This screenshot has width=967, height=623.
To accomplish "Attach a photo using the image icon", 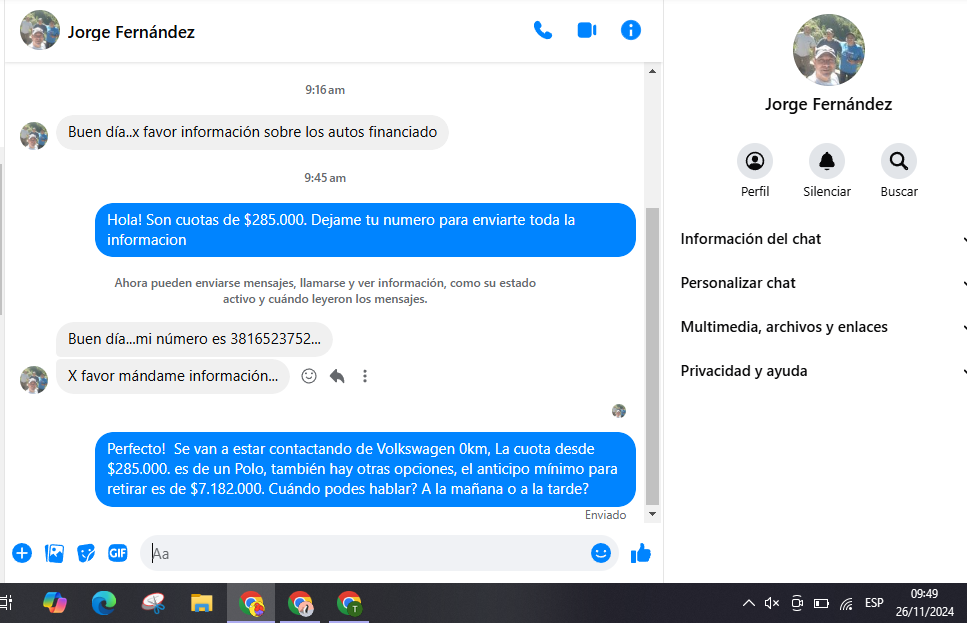I will [x=54, y=553].
